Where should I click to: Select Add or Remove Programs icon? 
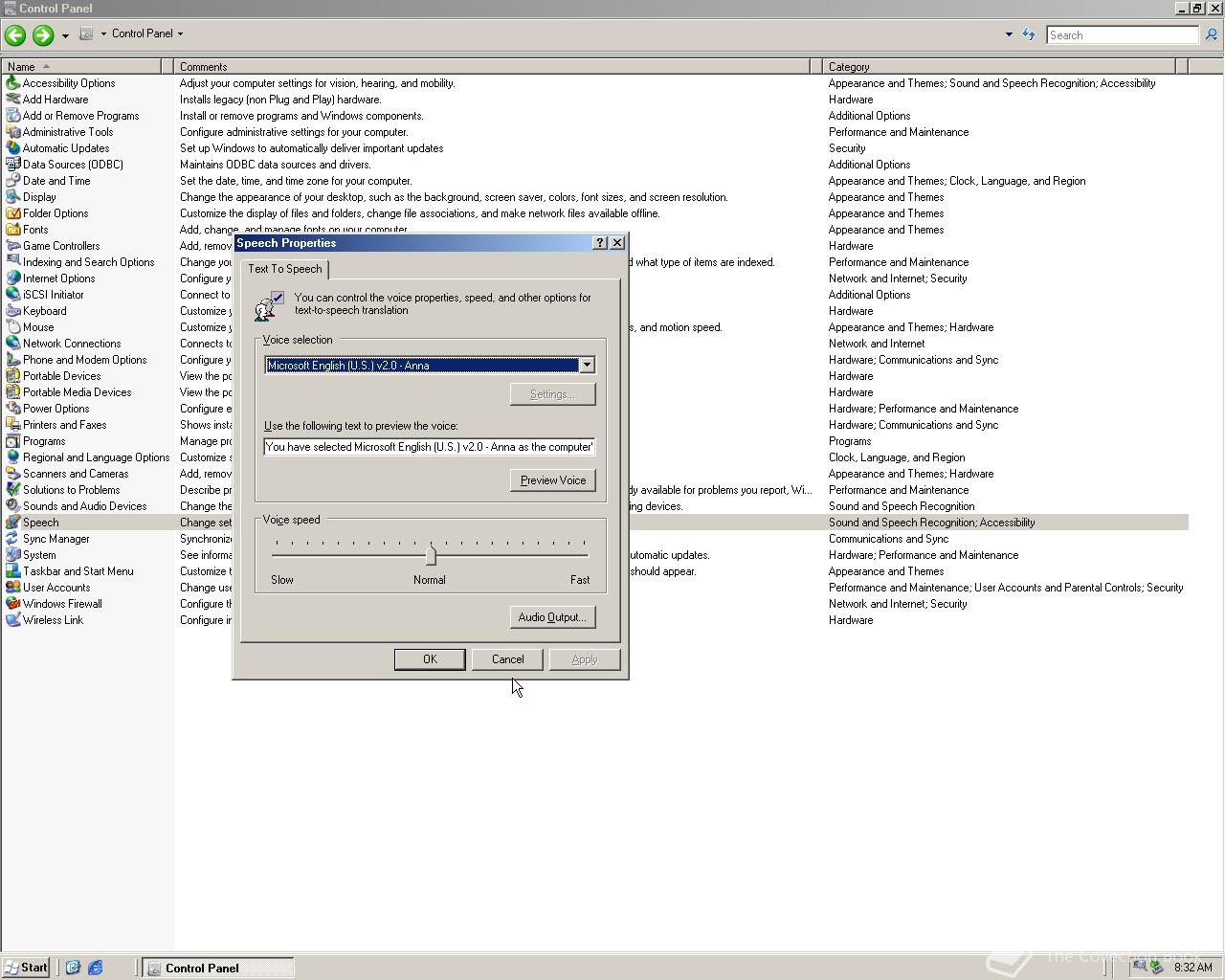12,116
